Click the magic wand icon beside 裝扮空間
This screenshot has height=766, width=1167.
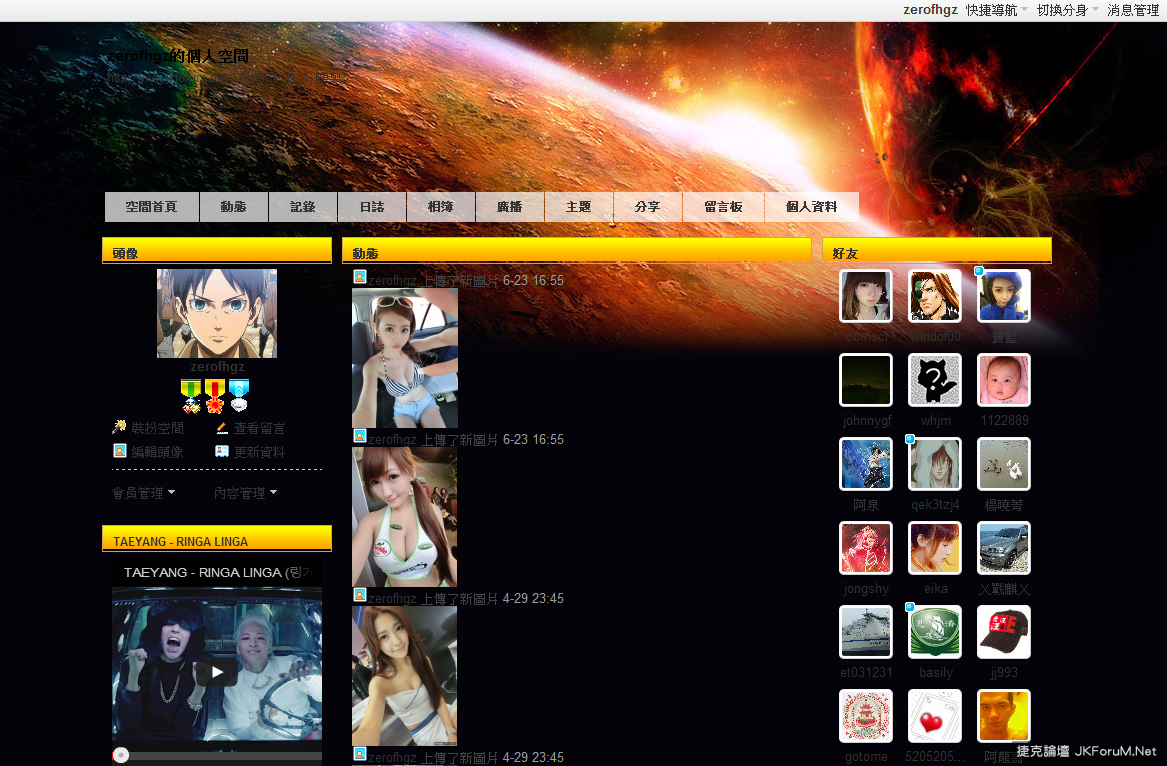click(119, 427)
